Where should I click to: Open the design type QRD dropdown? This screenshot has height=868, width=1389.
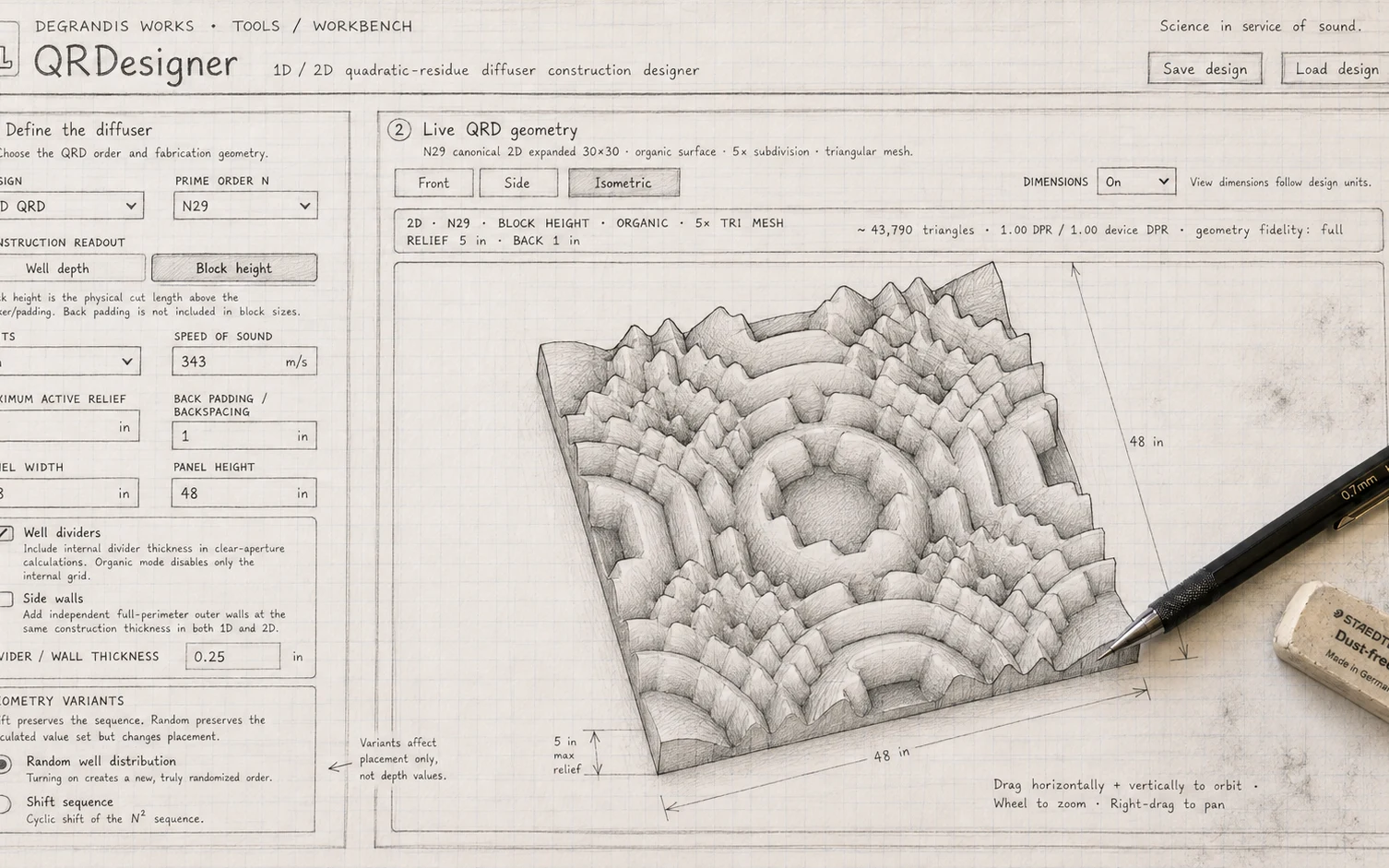(x=69, y=206)
